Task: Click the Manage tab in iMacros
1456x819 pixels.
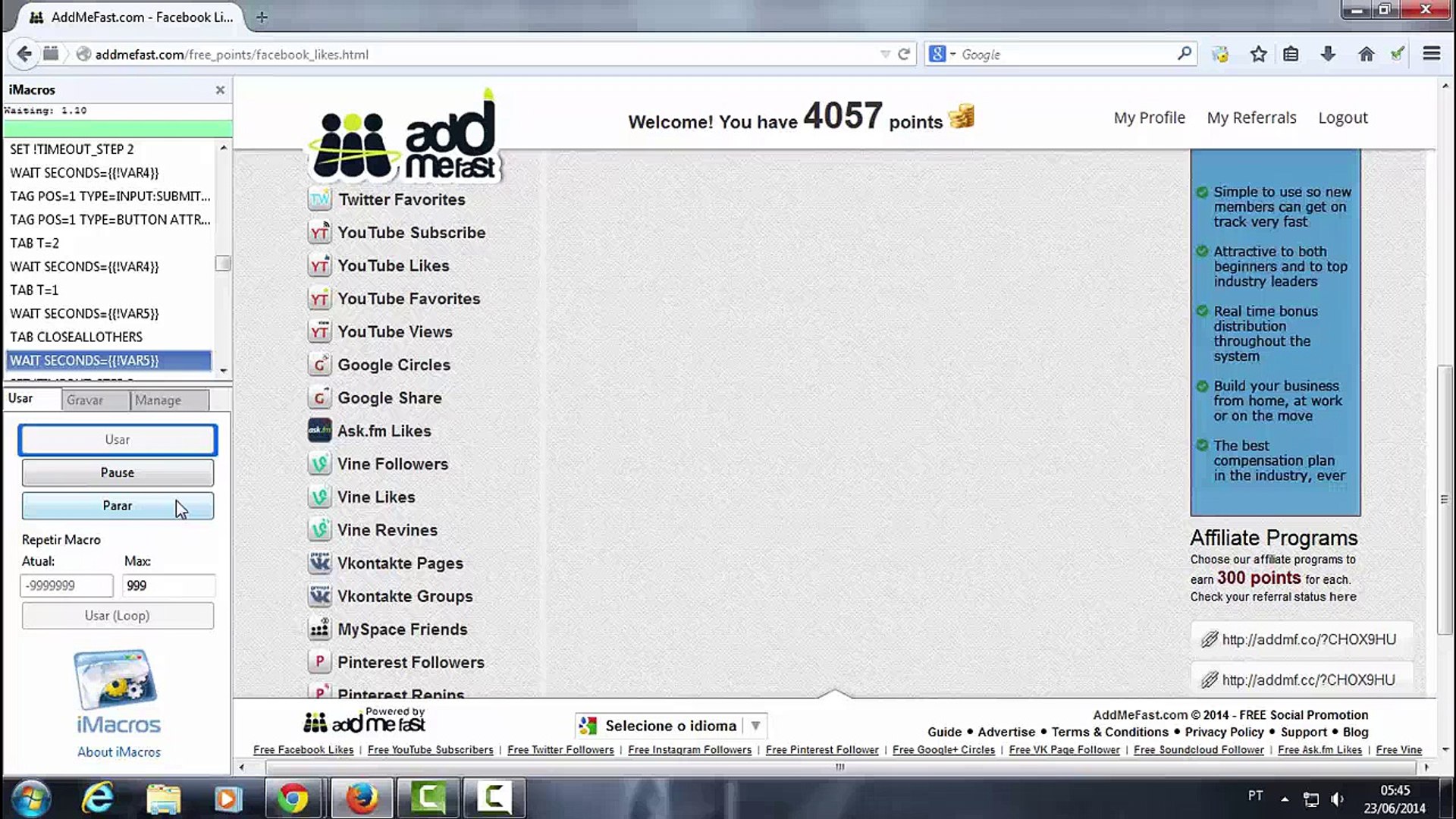Action: [x=158, y=399]
